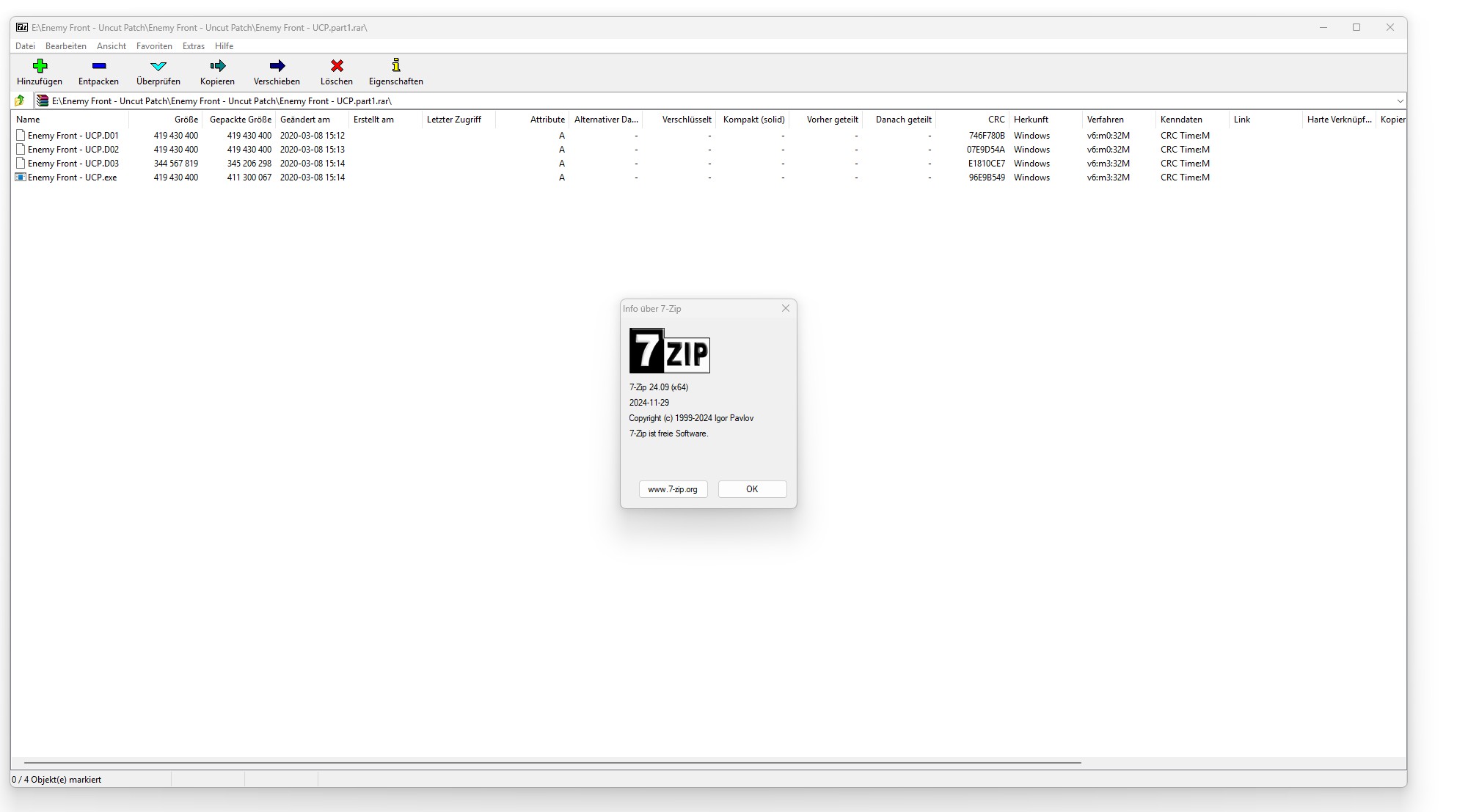Select file name Enemy Front - UCP.D03
Viewport: 1457px width, 812px height.
pyautogui.click(x=73, y=164)
